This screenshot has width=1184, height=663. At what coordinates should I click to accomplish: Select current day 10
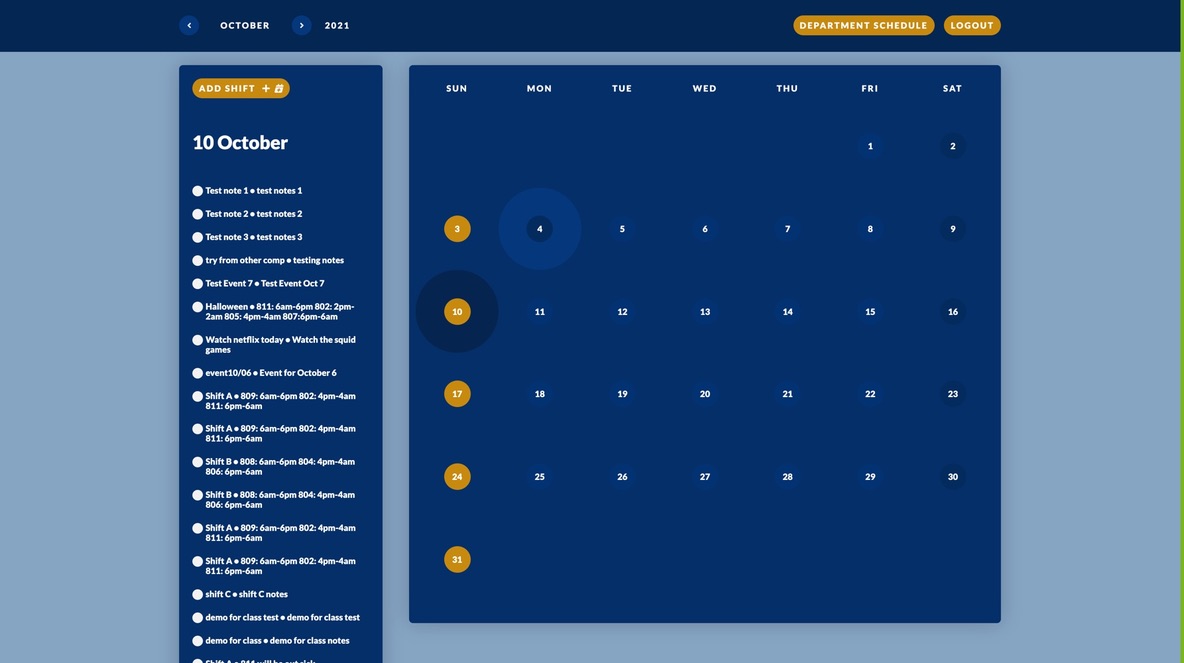[457, 312]
